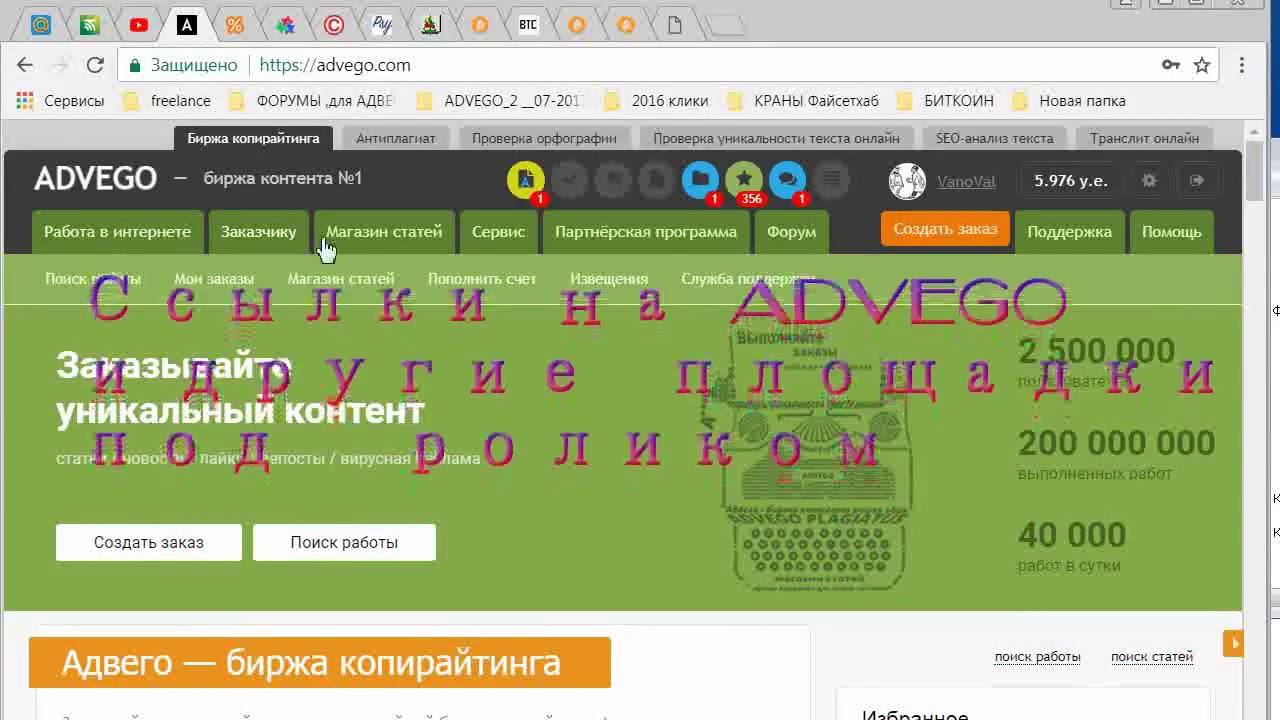The height and width of the screenshot is (720, 1280).
Task: Open the КРАНЫ Файсетхаб bookmarks folder
Action: (803, 100)
